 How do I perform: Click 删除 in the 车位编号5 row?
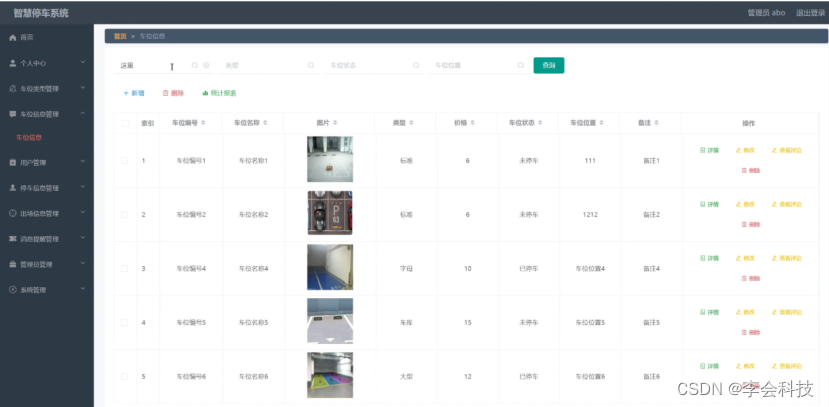[x=751, y=332]
